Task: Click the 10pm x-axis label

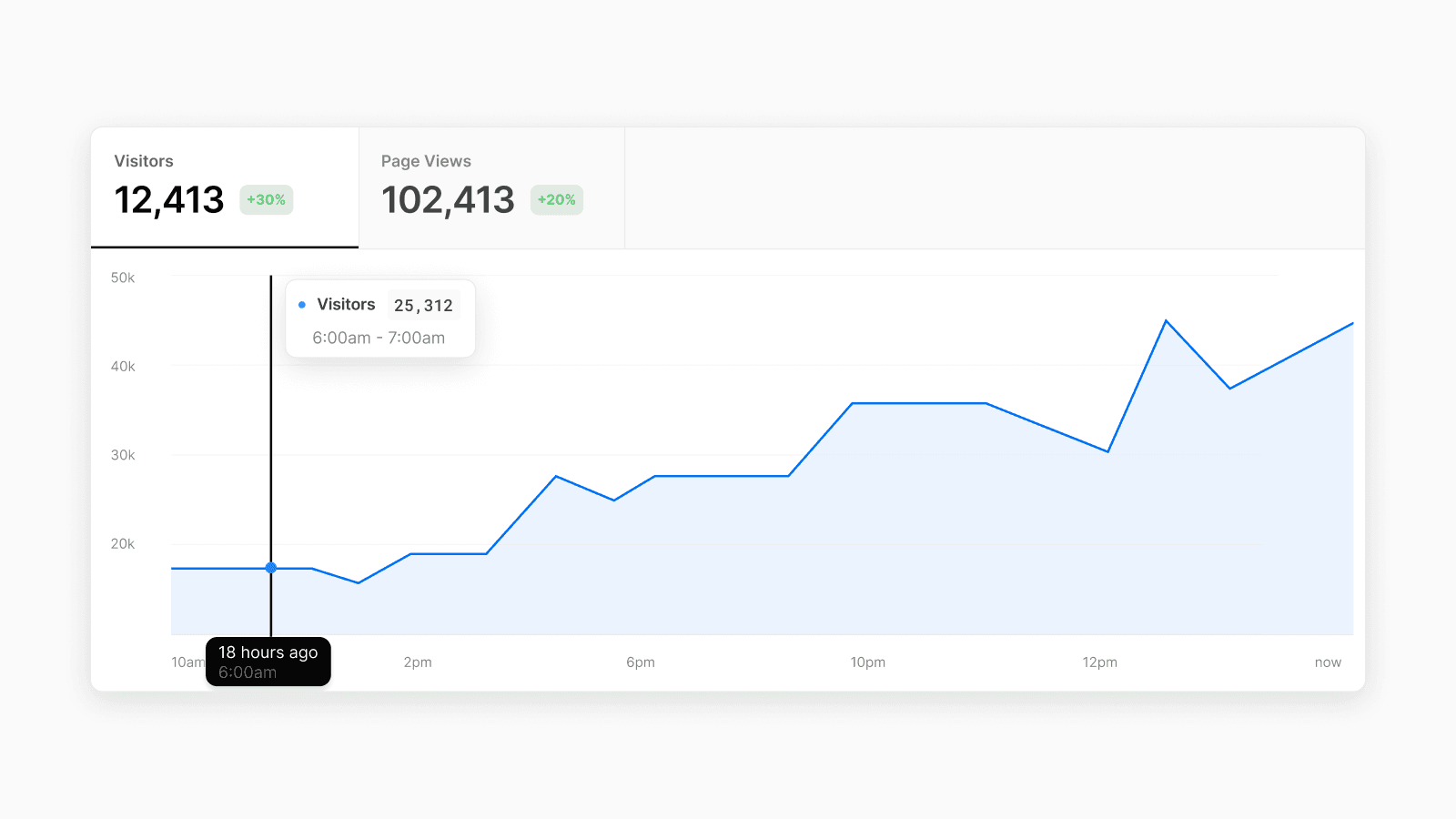Action: click(x=867, y=662)
